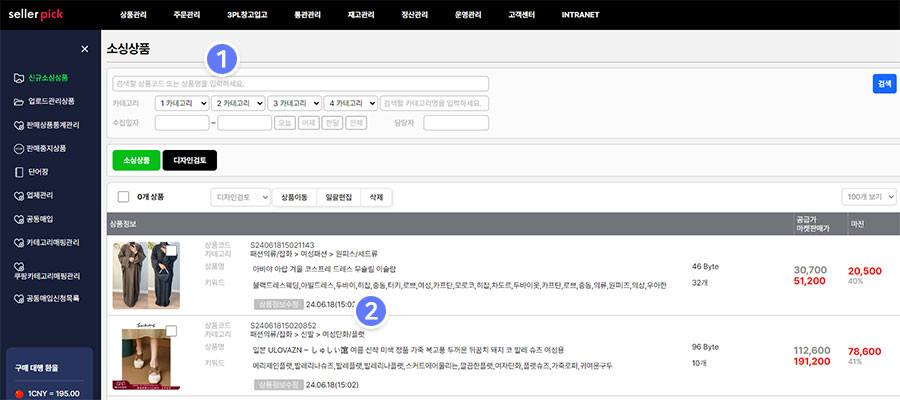900x400 pixels.
Task: Open the 1 카테고리 dropdown
Action: point(181,103)
